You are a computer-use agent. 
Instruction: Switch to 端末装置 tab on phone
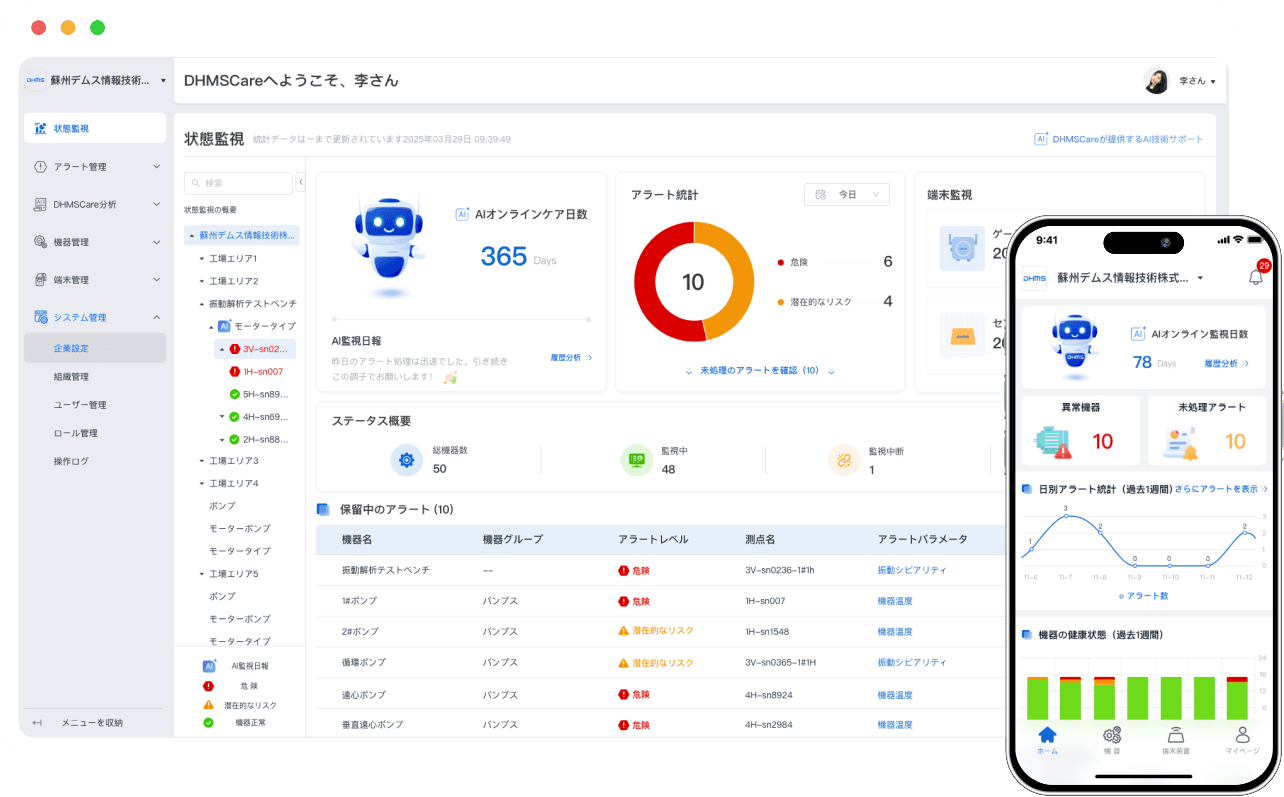tap(1175, 740)
